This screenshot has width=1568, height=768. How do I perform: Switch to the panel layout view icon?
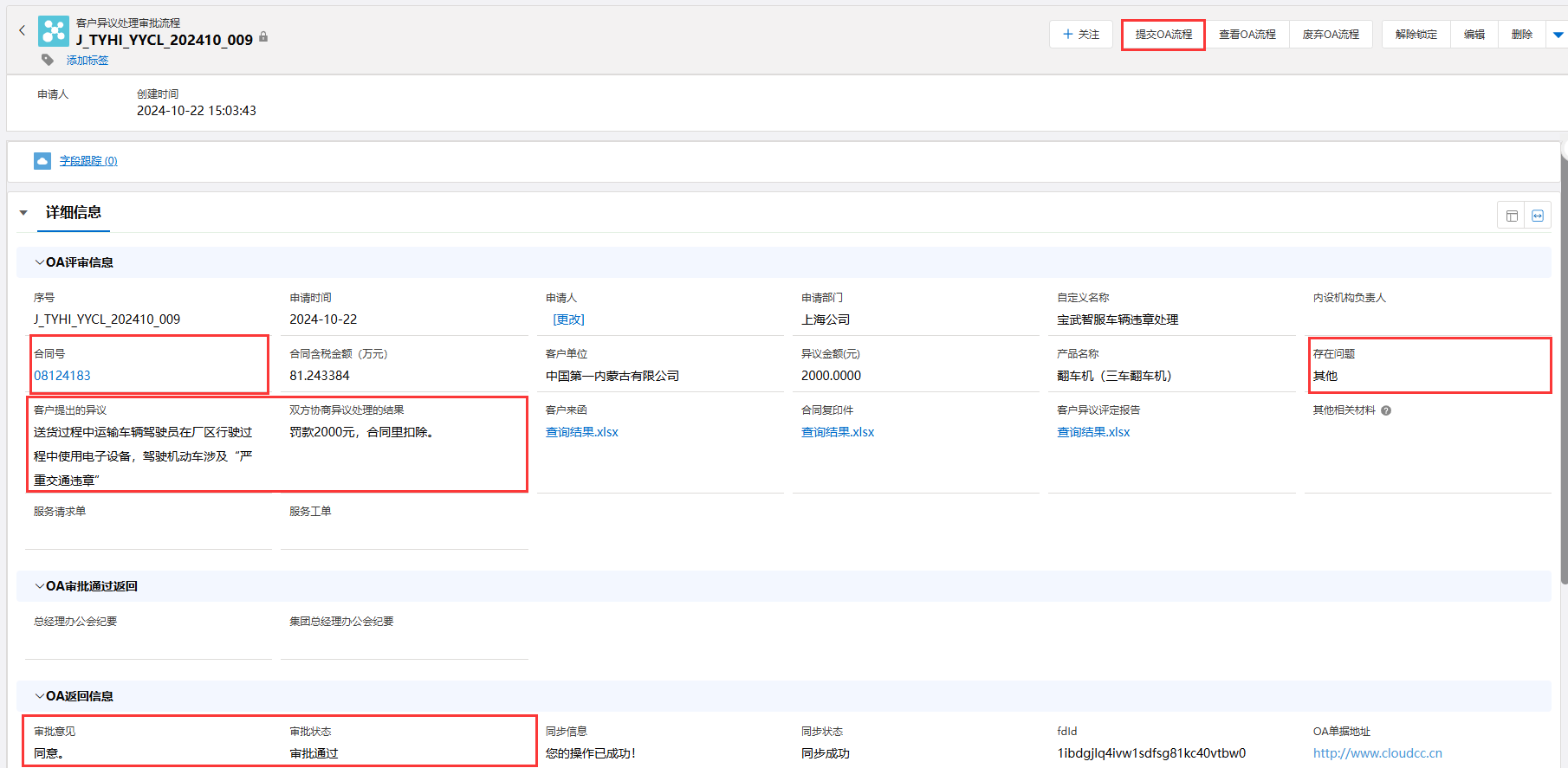click(x=1512, y=216)
